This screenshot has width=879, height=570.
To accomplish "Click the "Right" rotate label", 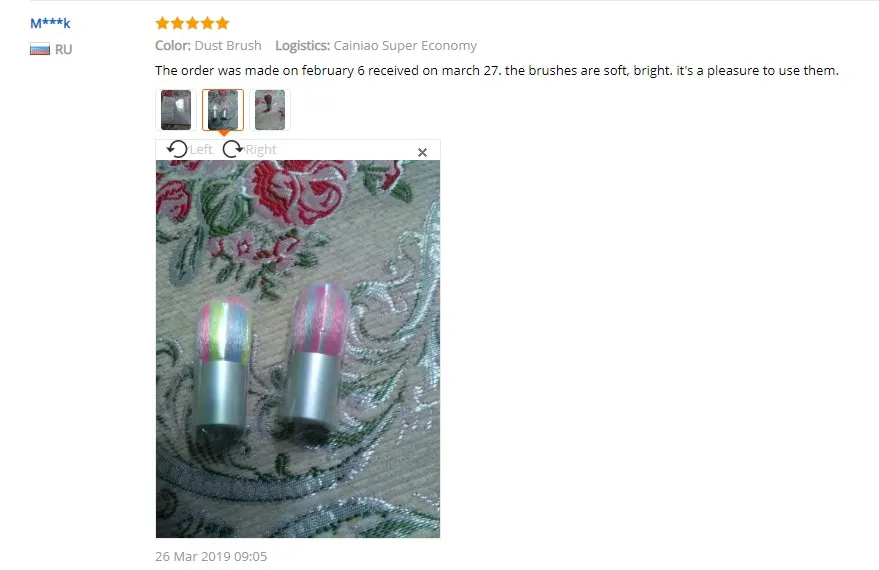I will click(261, 150).
